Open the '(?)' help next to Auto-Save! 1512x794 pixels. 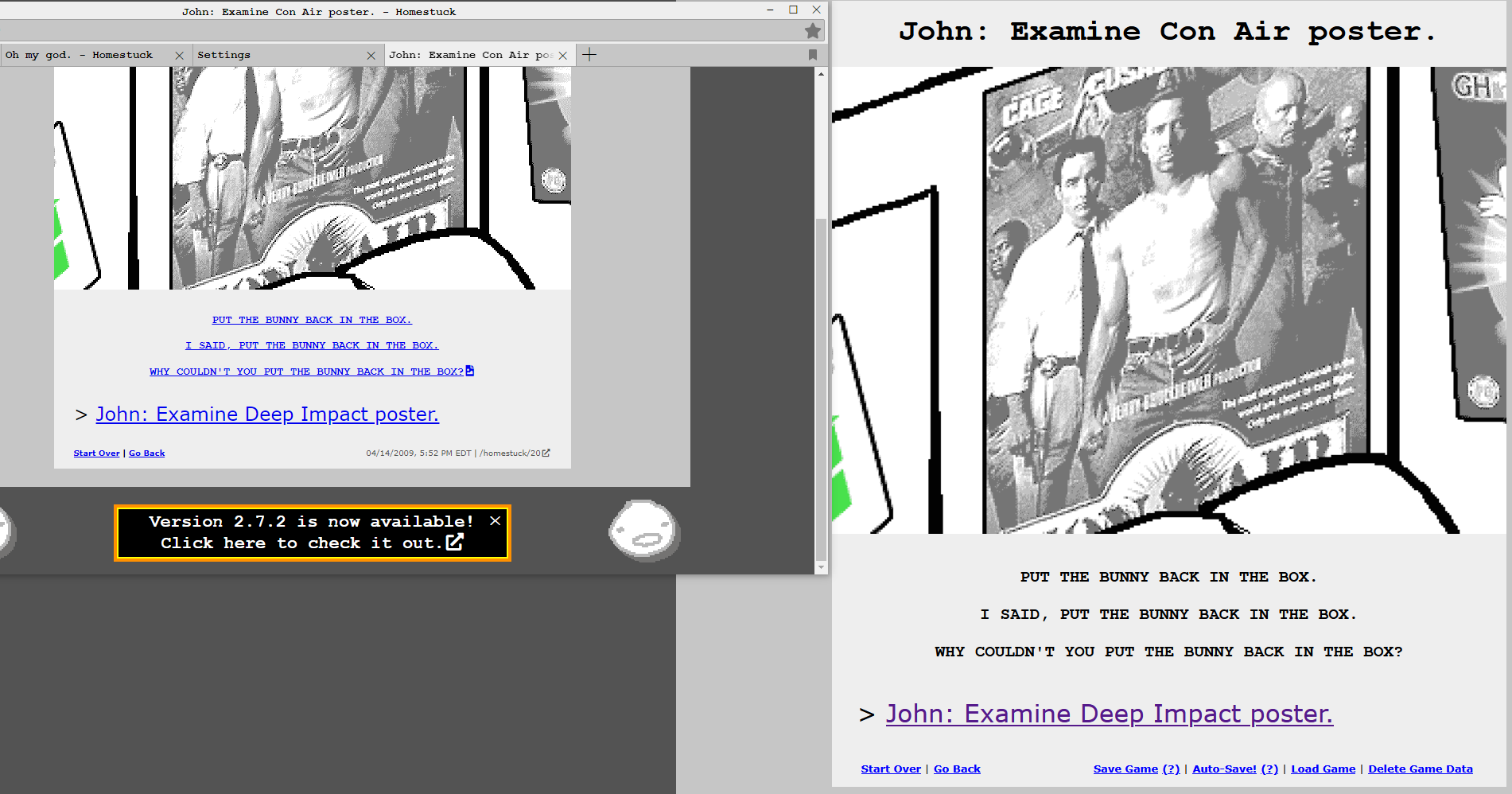click(1269, 769)
